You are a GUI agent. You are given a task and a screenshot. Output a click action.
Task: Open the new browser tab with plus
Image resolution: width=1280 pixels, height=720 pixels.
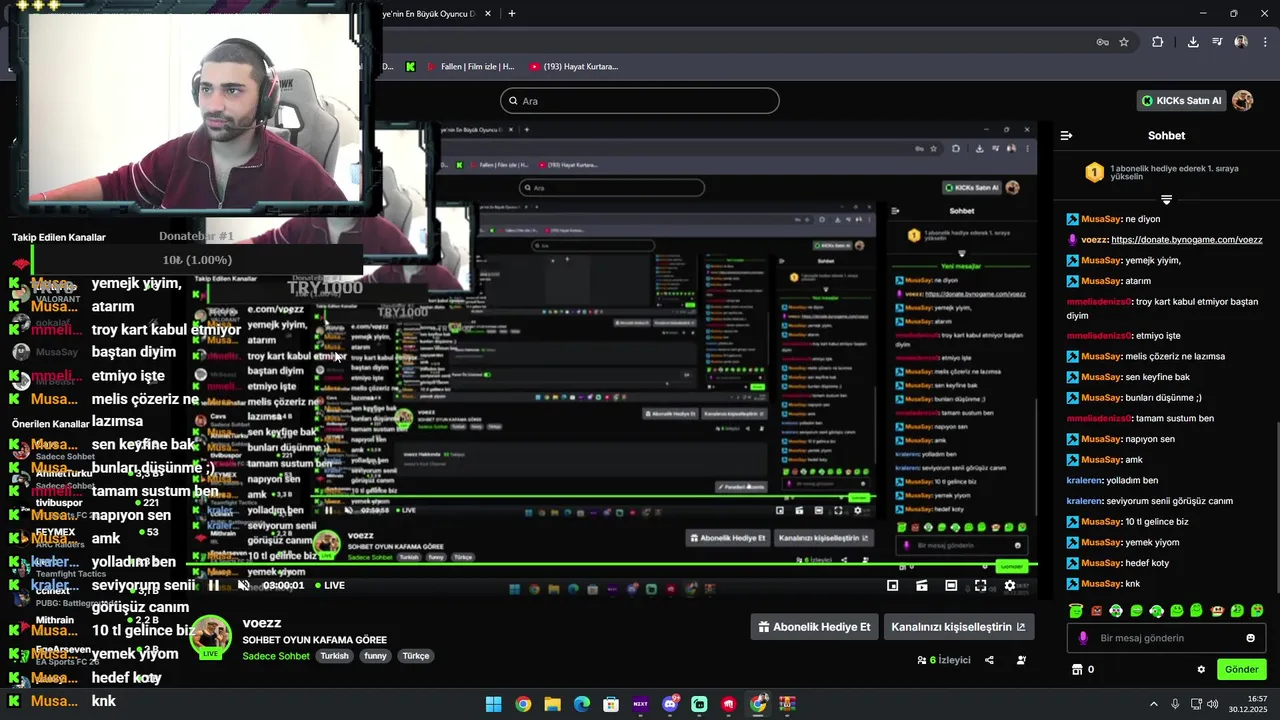tap(512, 13)
